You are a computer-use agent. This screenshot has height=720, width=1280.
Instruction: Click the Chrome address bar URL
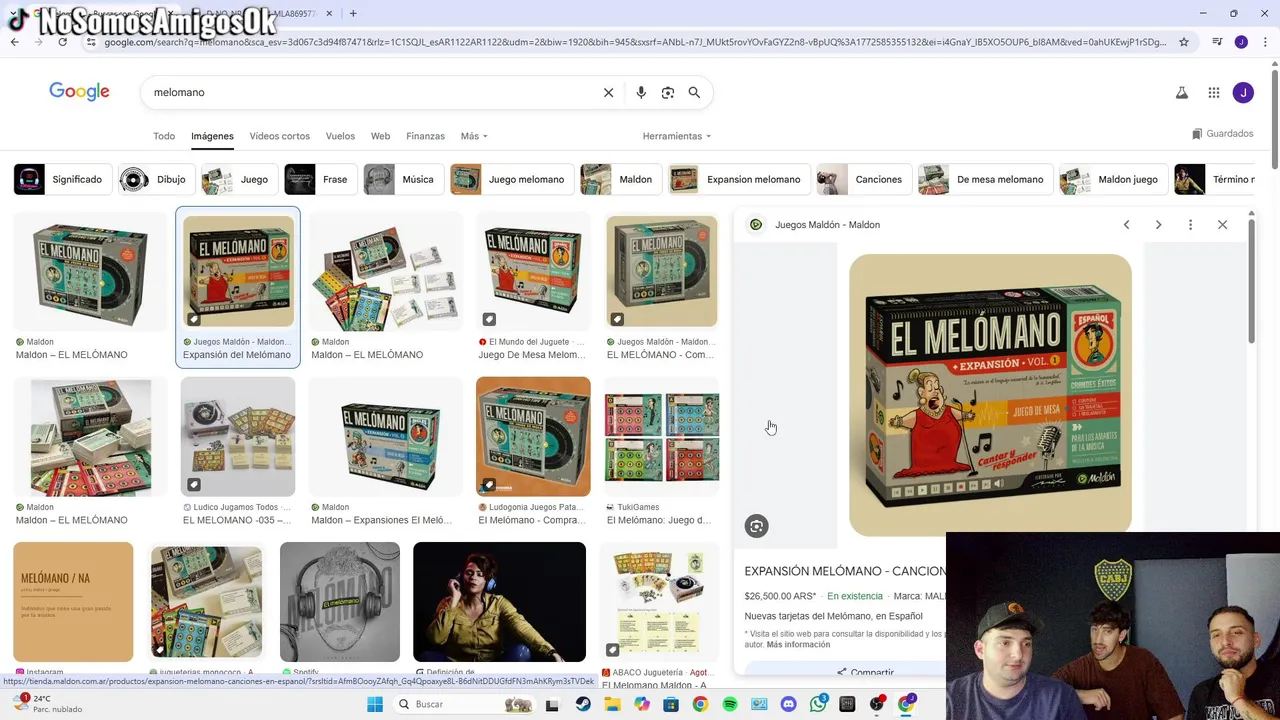(635, 42)
